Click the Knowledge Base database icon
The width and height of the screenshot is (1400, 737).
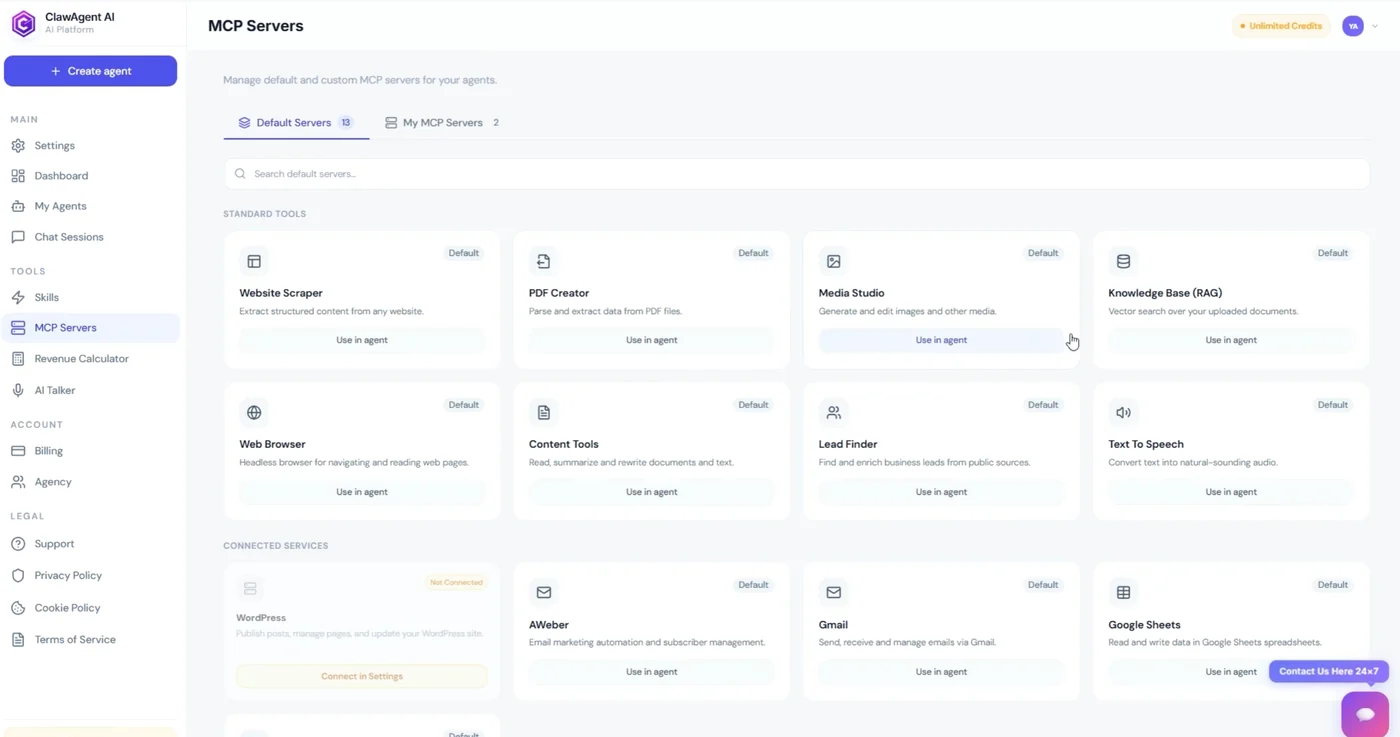1123,261
